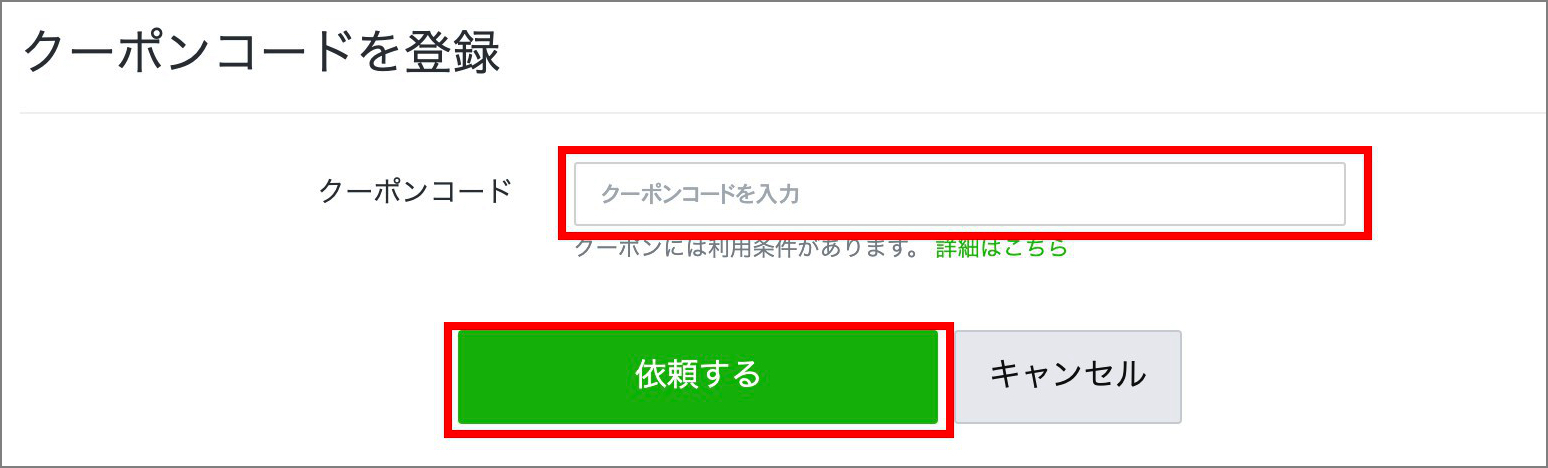The height and width of the screenshot is (468, 1548).
Task: Submit with the green 依頼する button
Action: click(x=698, y=376)
